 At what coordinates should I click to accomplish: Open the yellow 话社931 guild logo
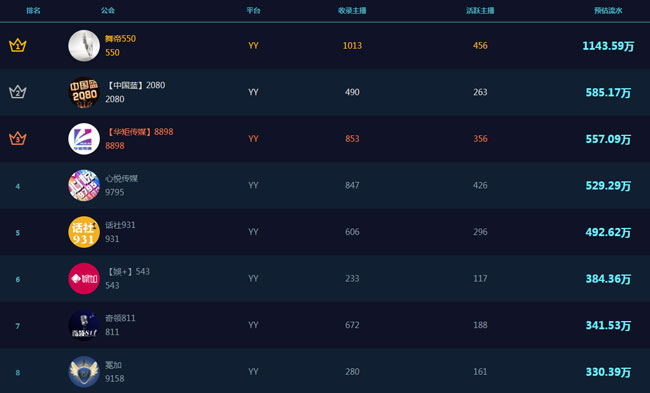[84, 232]
